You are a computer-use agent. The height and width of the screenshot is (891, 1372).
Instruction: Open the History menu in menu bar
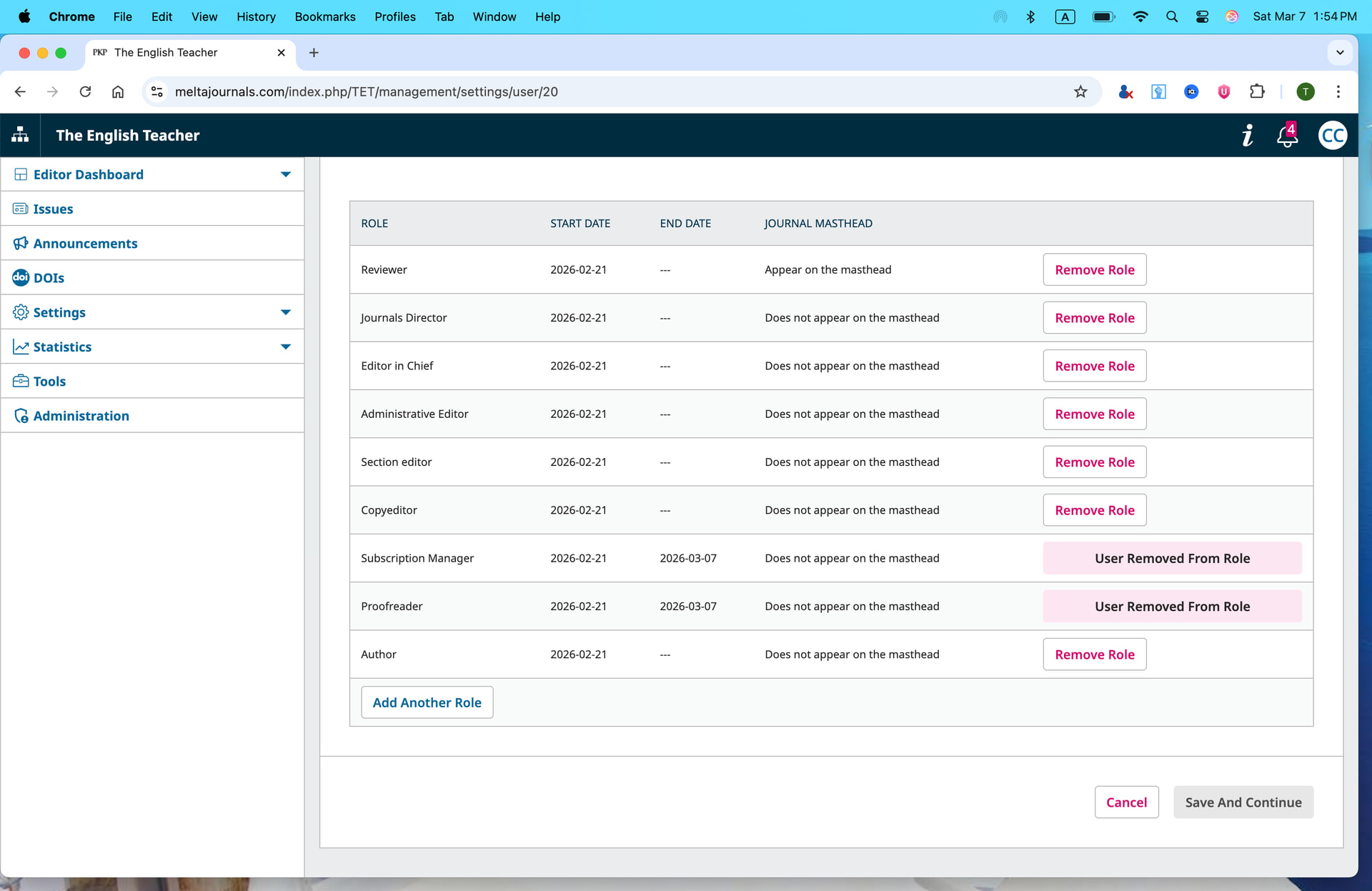pos(256,16)
